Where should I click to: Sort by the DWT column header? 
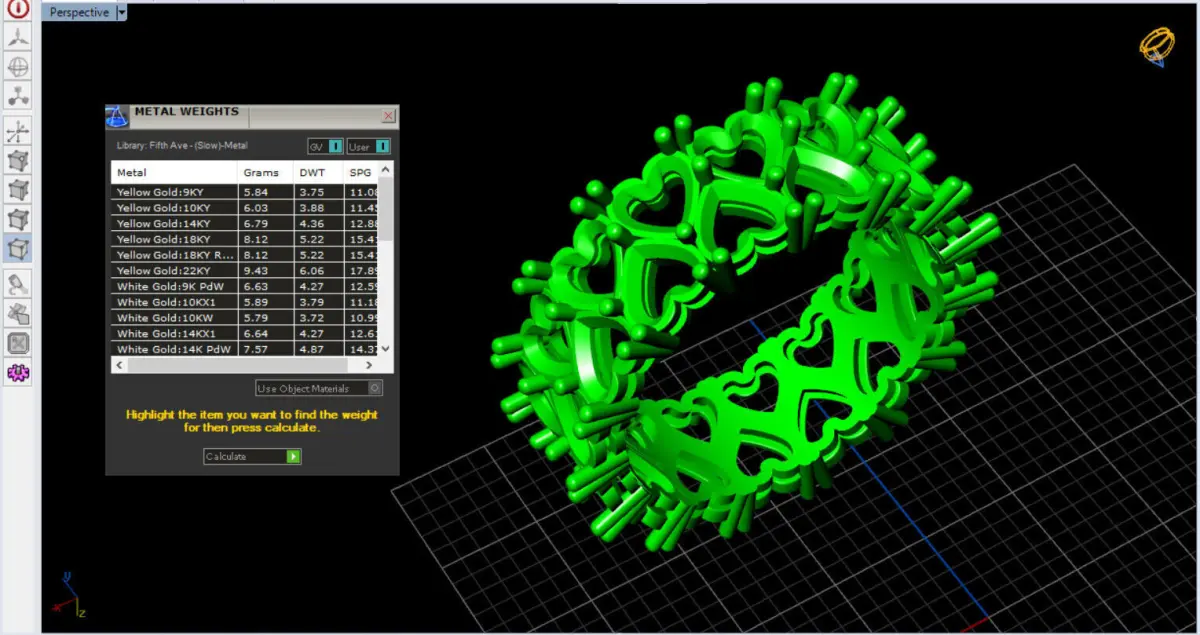pos(318,173)
